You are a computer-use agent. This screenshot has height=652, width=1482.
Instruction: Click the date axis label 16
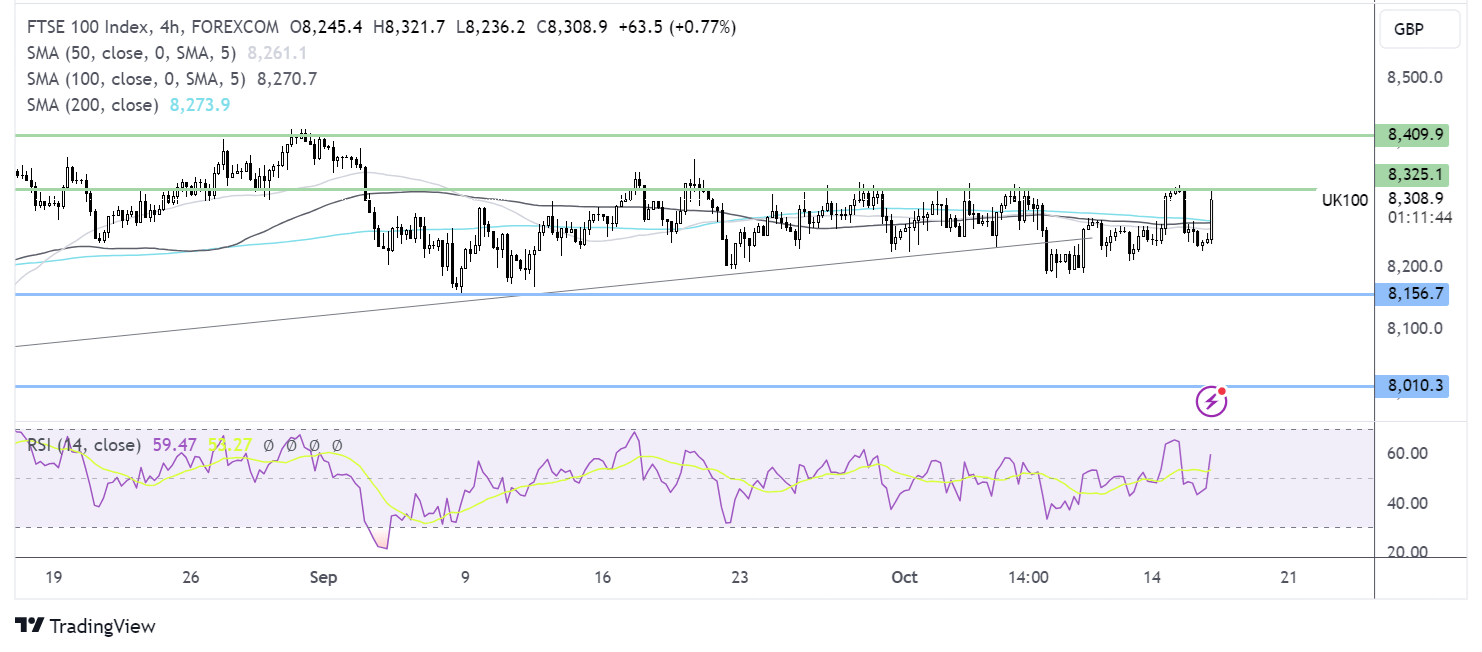(602, 577)
